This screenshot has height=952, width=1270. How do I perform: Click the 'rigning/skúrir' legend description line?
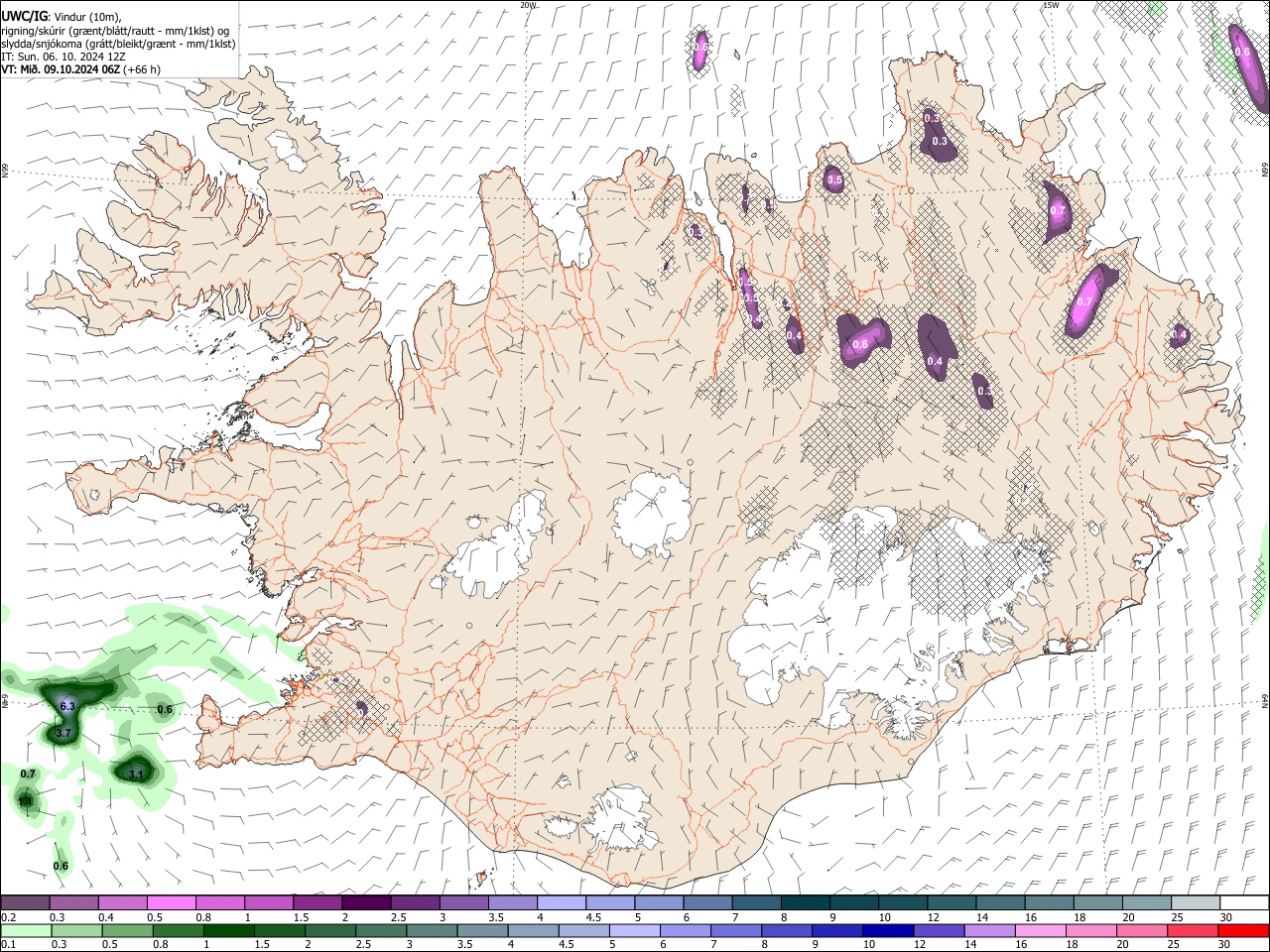click(114, 30)
